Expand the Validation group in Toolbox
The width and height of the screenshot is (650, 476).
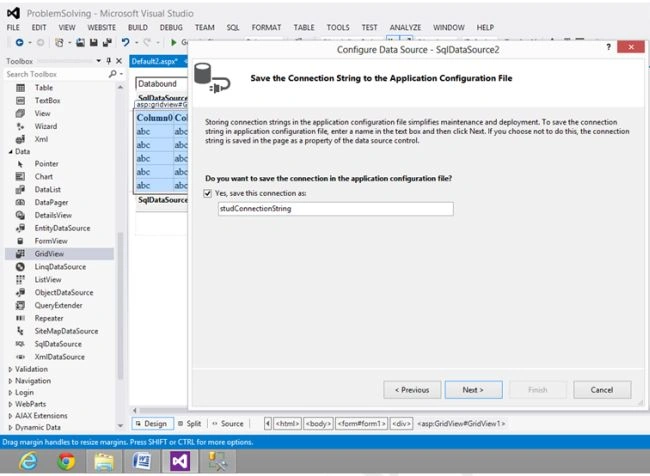pyautogui.click(x=10, y=369)
